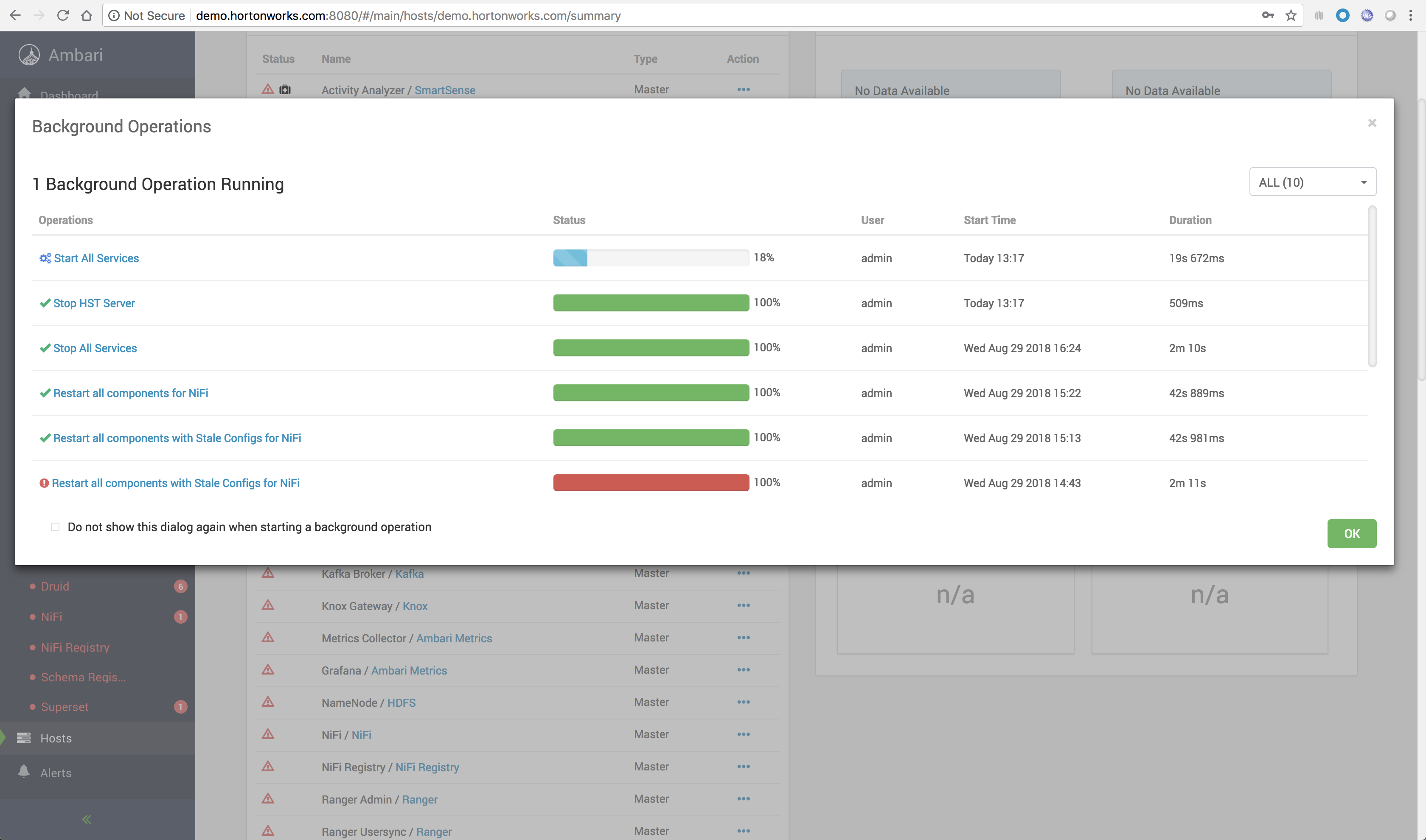
Task: Click the 18% Start All Services progress bar
Action: 651,258
